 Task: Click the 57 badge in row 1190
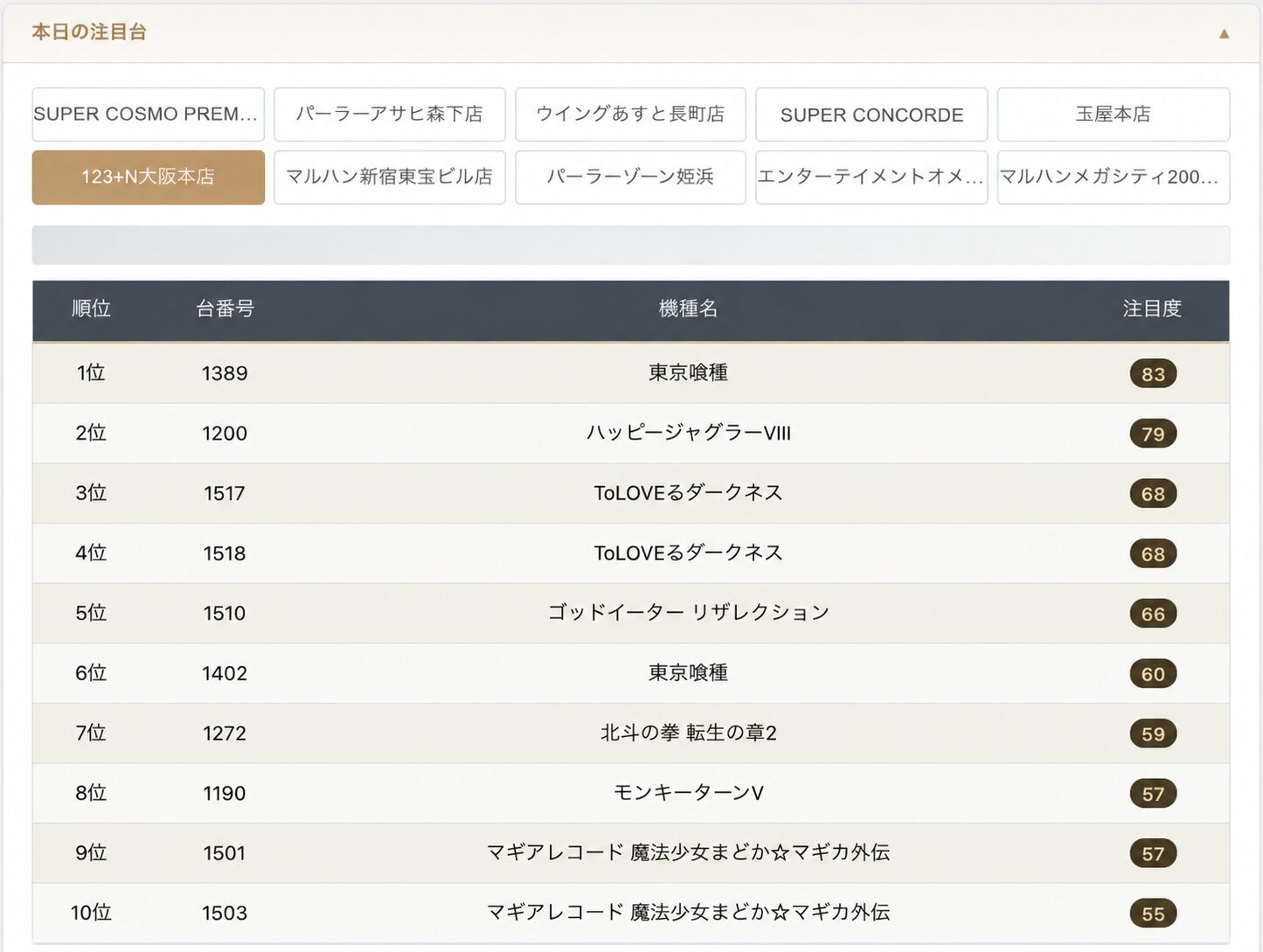(x=1153, y=794)
